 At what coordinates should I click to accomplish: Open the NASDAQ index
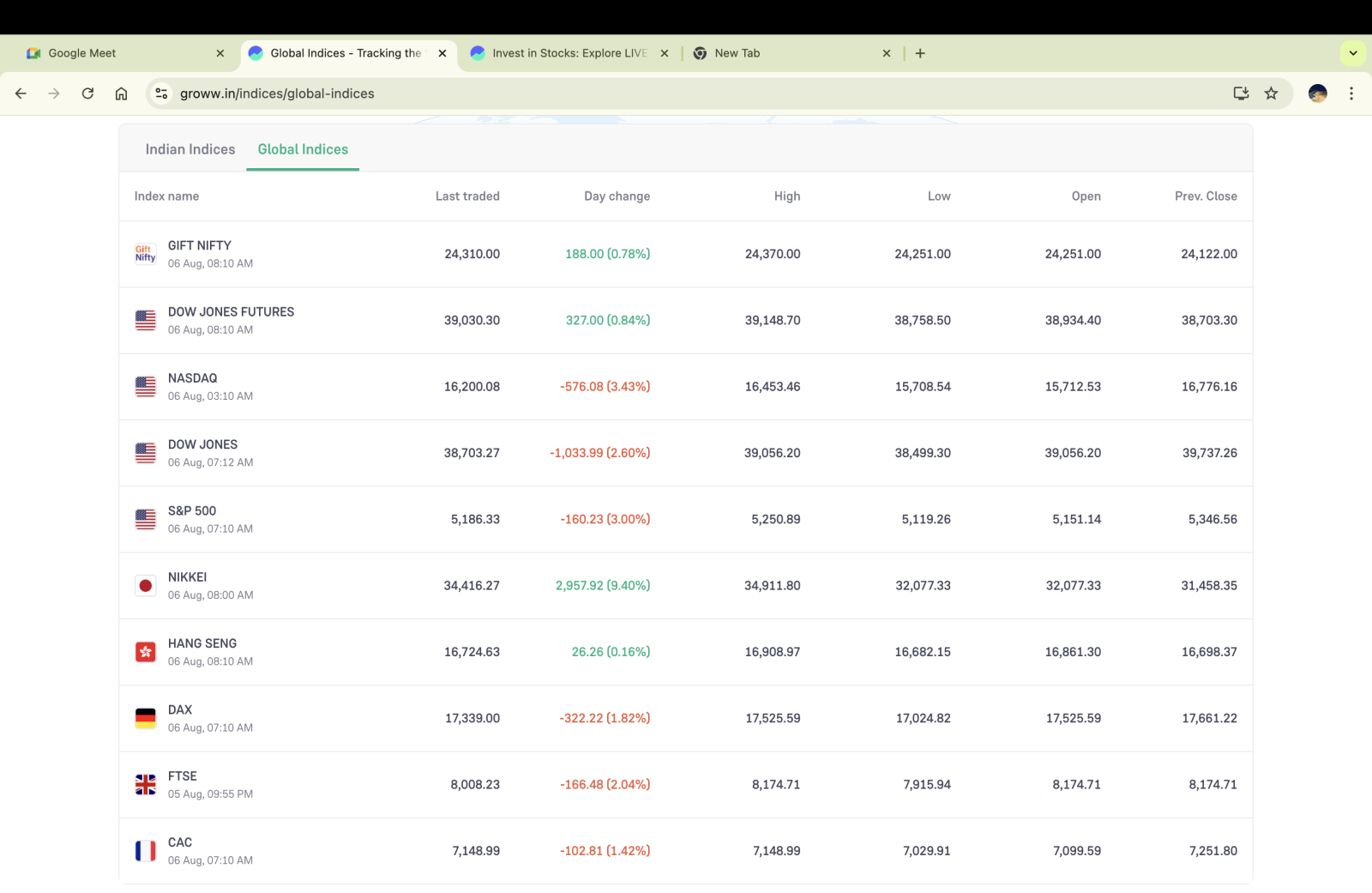(192, 378)
